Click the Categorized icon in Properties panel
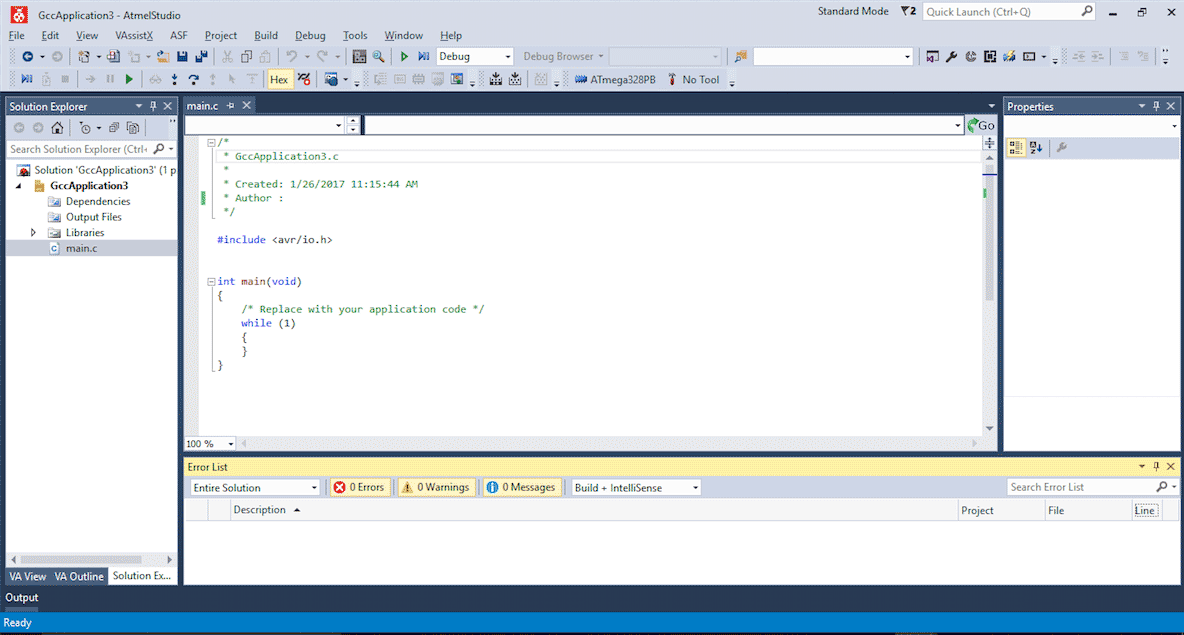1184x635 pixels. click(x=1016, y=148)
